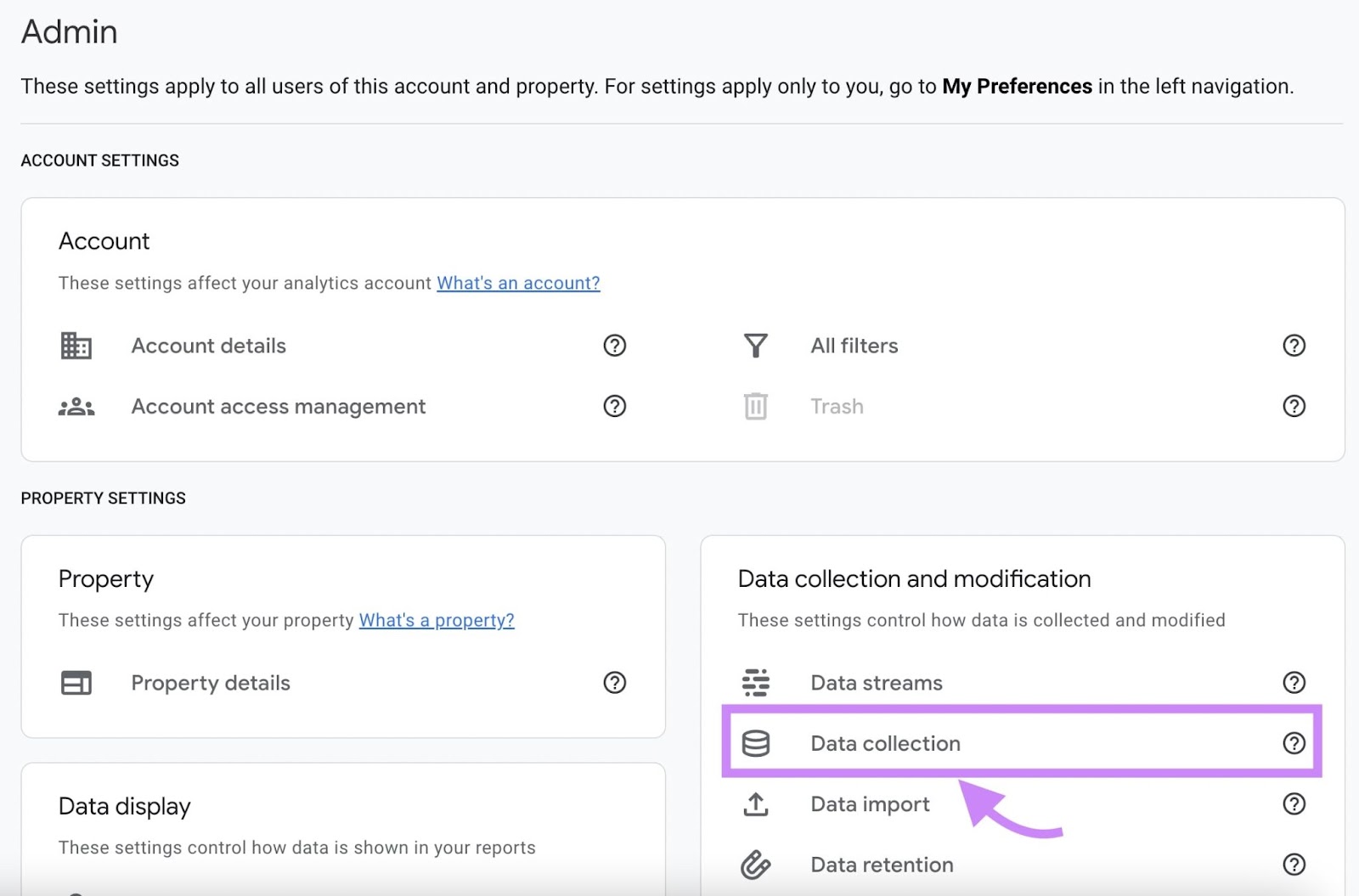1359x896 pixels.
Task: Click the Account details building icon
Action: pyautogui.click(x=76, y=346)
